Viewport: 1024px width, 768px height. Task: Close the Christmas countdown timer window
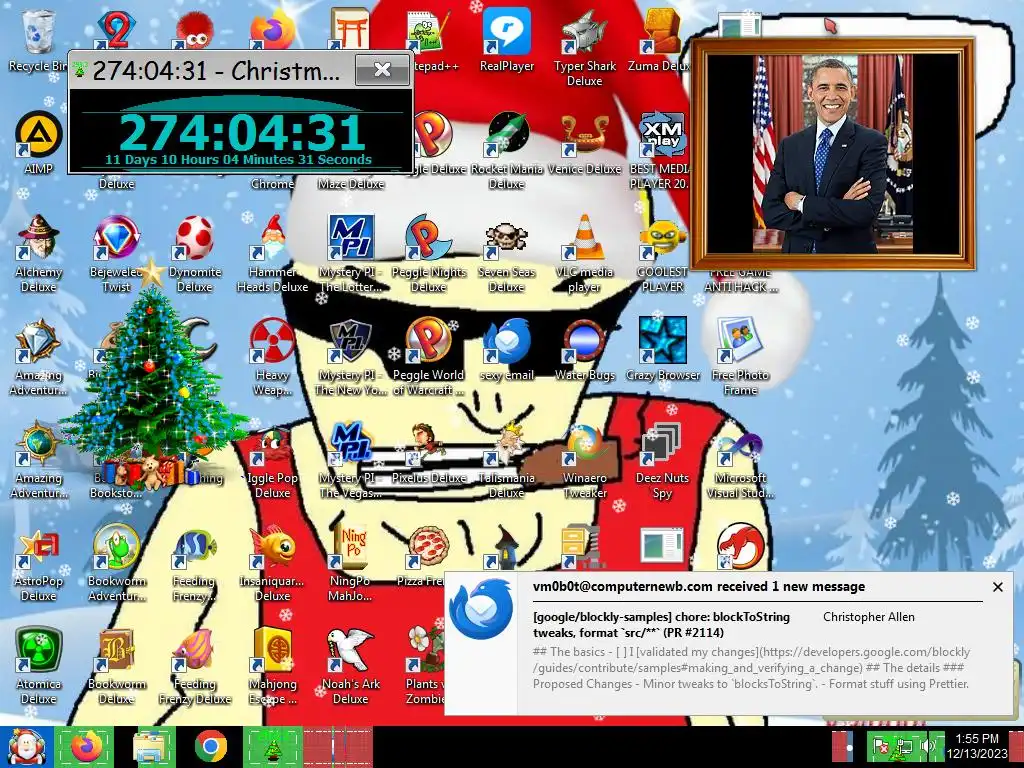click(383, 69)
